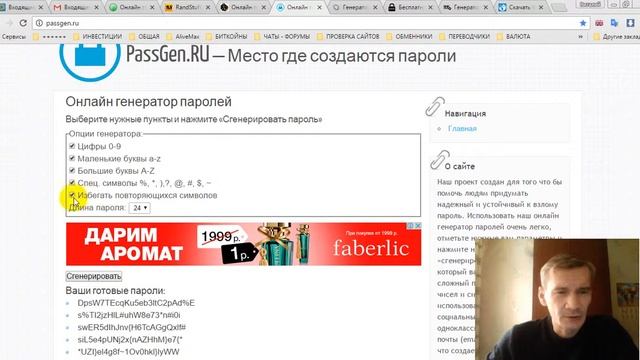This screenshot has width=640, height=360.
Task: Open a new tab button
Action: tap(558, 7)
